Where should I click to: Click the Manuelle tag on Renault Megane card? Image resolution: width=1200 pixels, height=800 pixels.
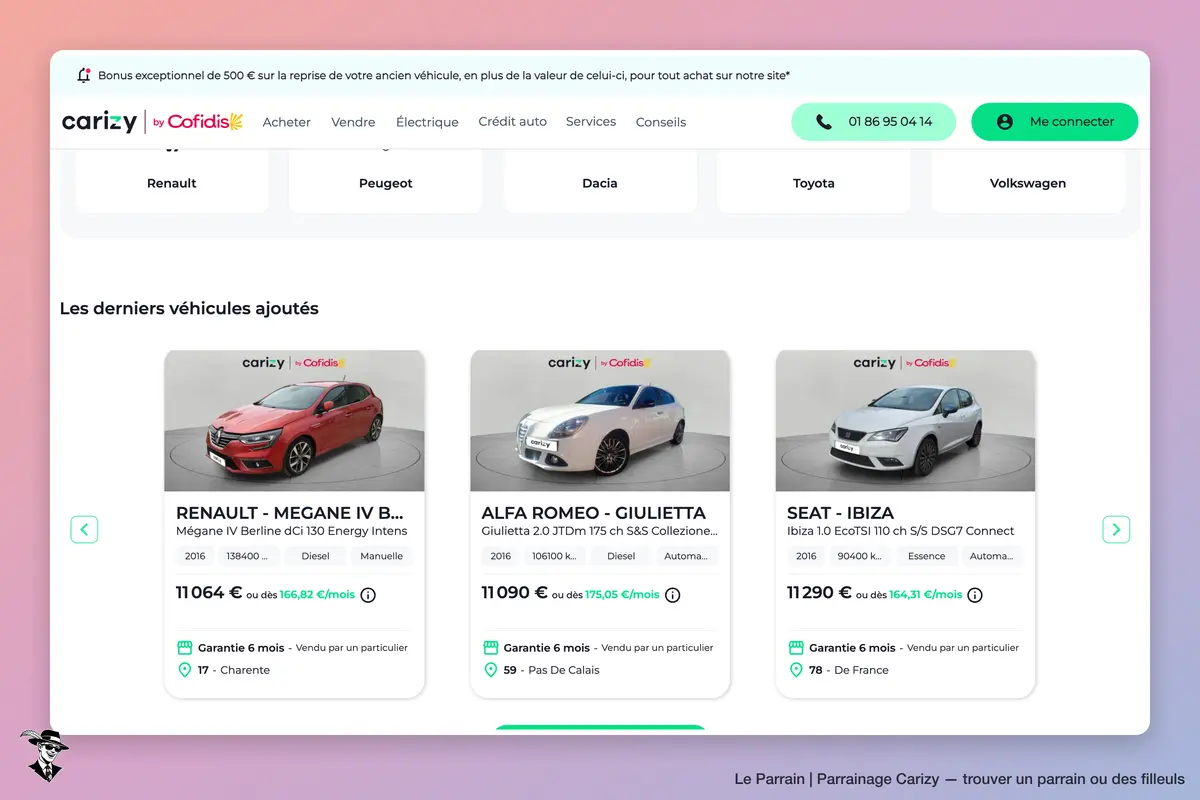381,556
